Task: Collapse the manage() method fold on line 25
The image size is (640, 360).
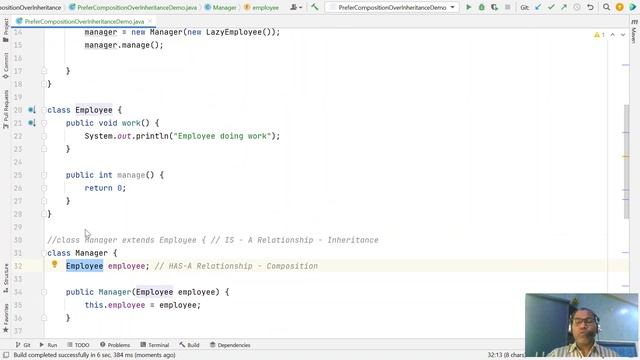Action: click(x=44, y=175)
